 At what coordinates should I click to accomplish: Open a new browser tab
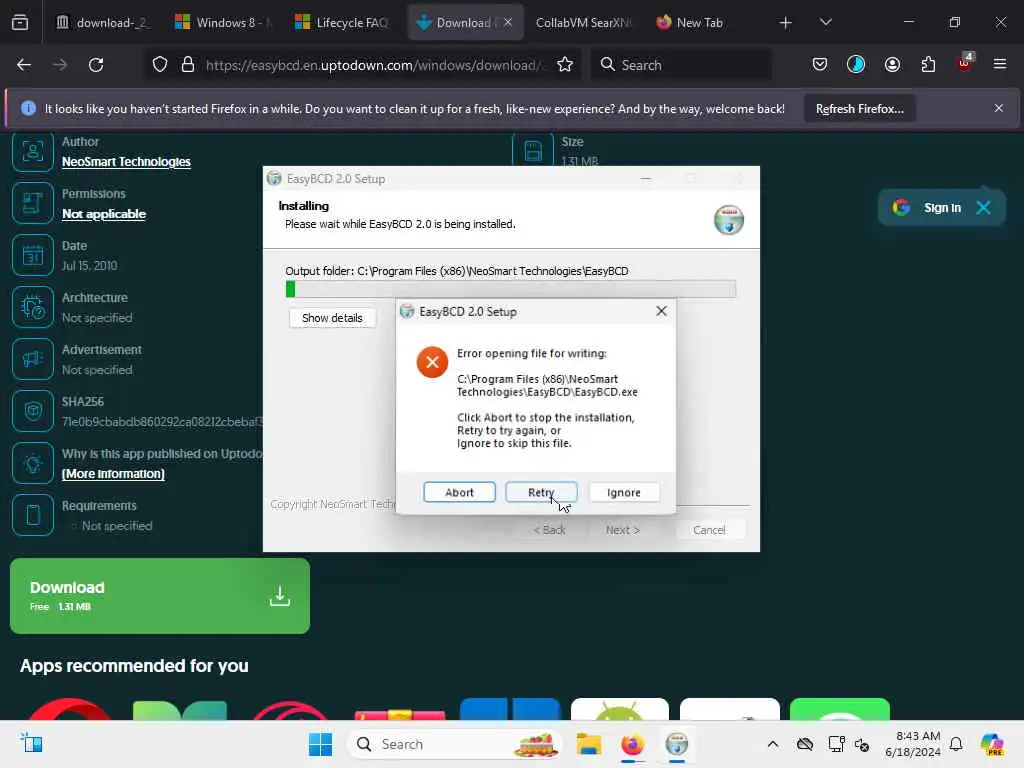click(785, 23)
